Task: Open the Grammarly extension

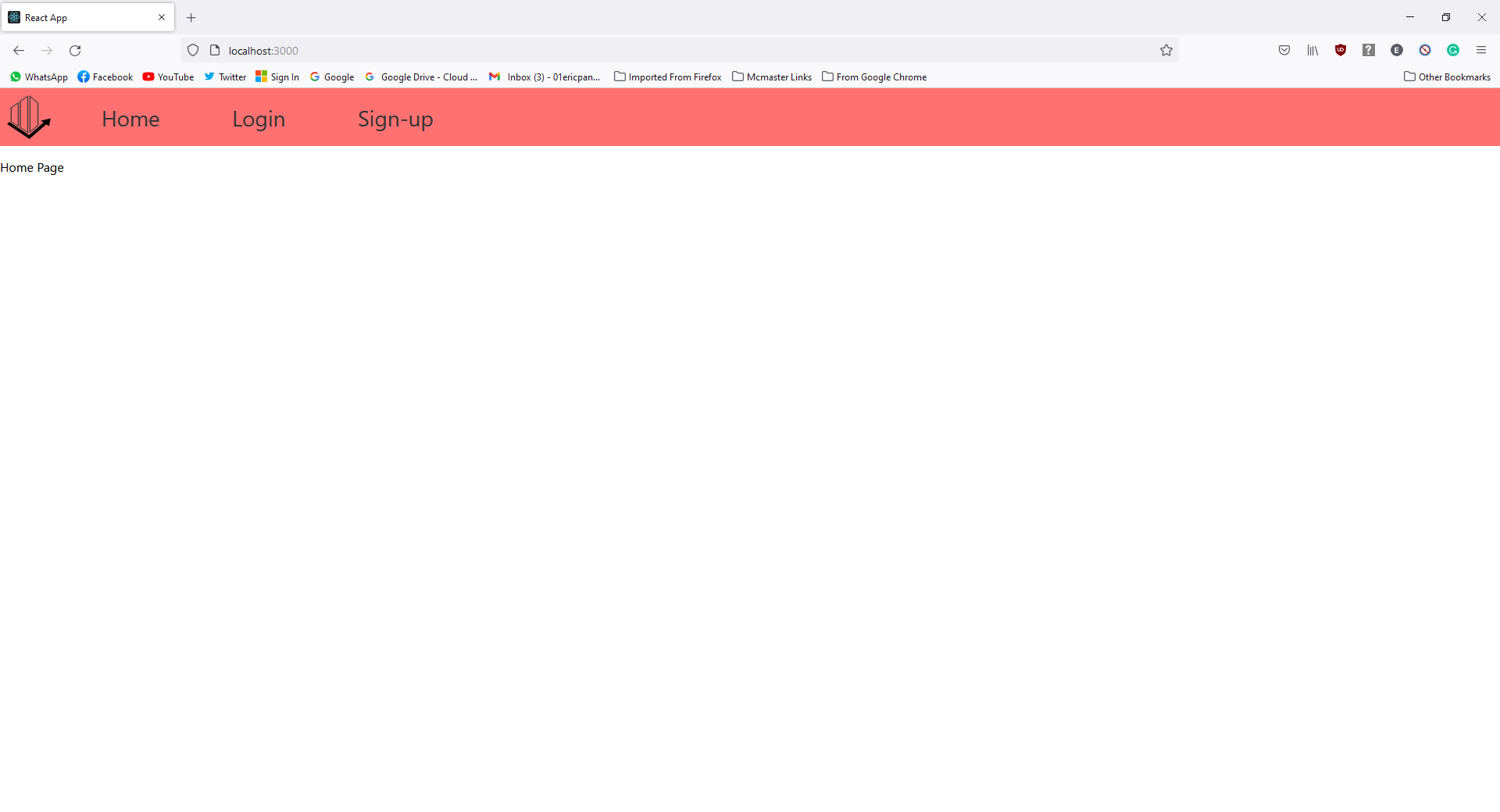Action: coord(1453,50)
